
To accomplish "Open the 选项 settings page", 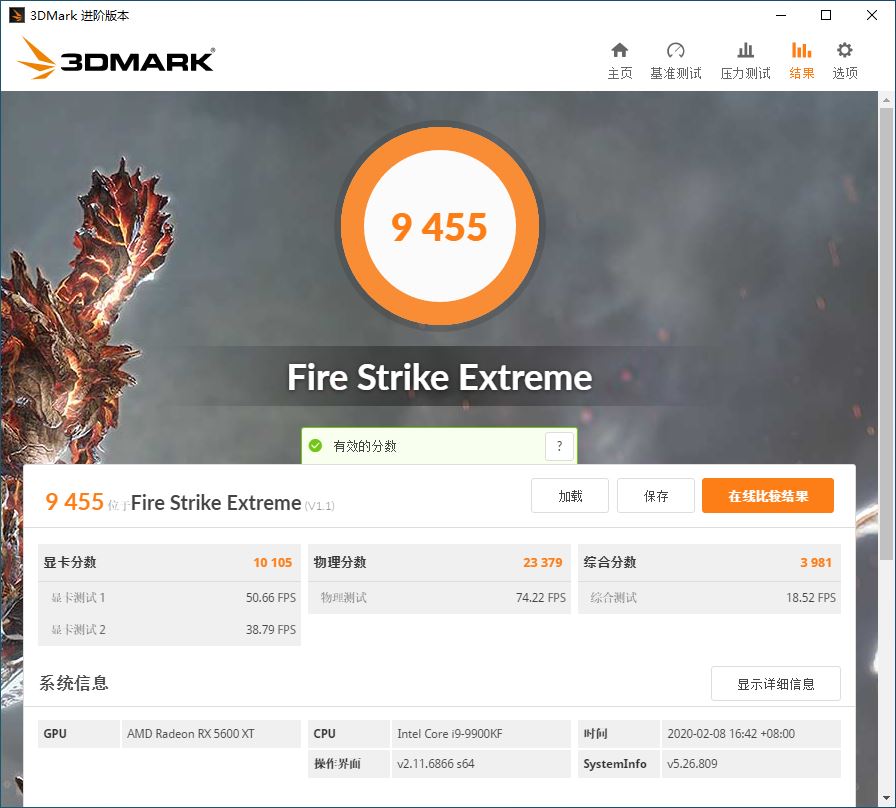I will click(x=845, y=58).
